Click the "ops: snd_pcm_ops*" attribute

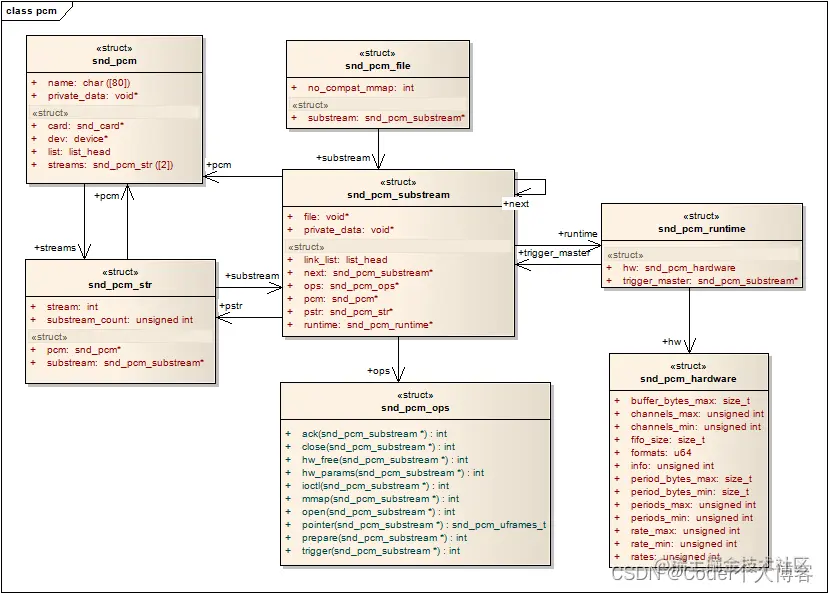click(351, 286)
